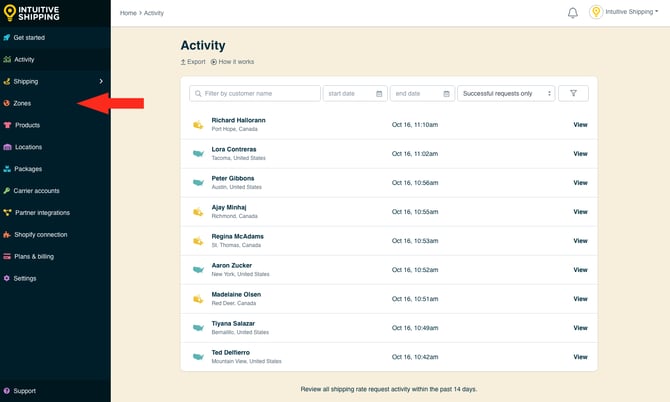Viewport: 670px width, 402px height.
Task: Click the Shopify connection icon
Action: [7, 235]
